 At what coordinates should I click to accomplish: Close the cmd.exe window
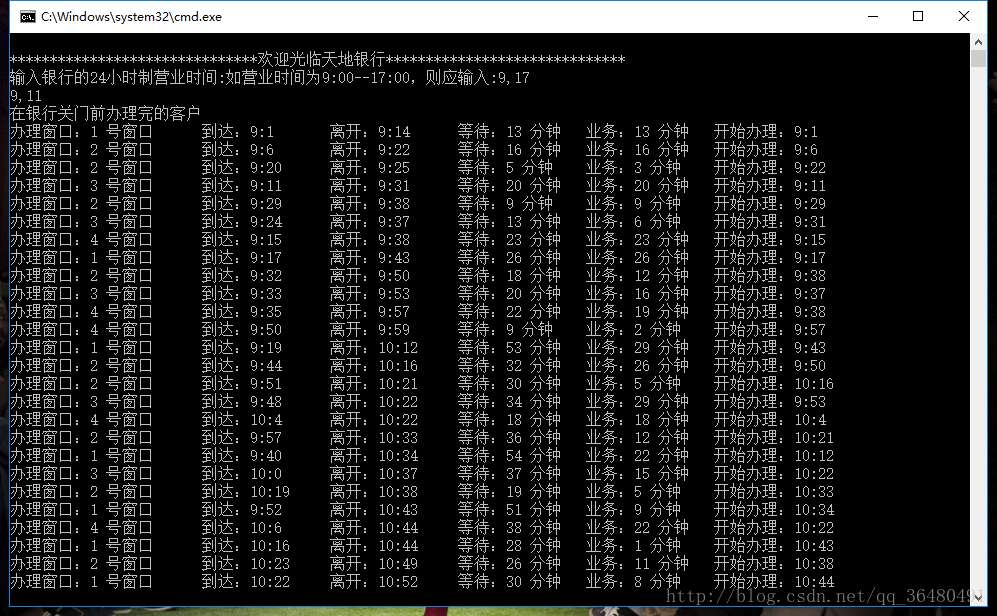(x=963, y=17)
